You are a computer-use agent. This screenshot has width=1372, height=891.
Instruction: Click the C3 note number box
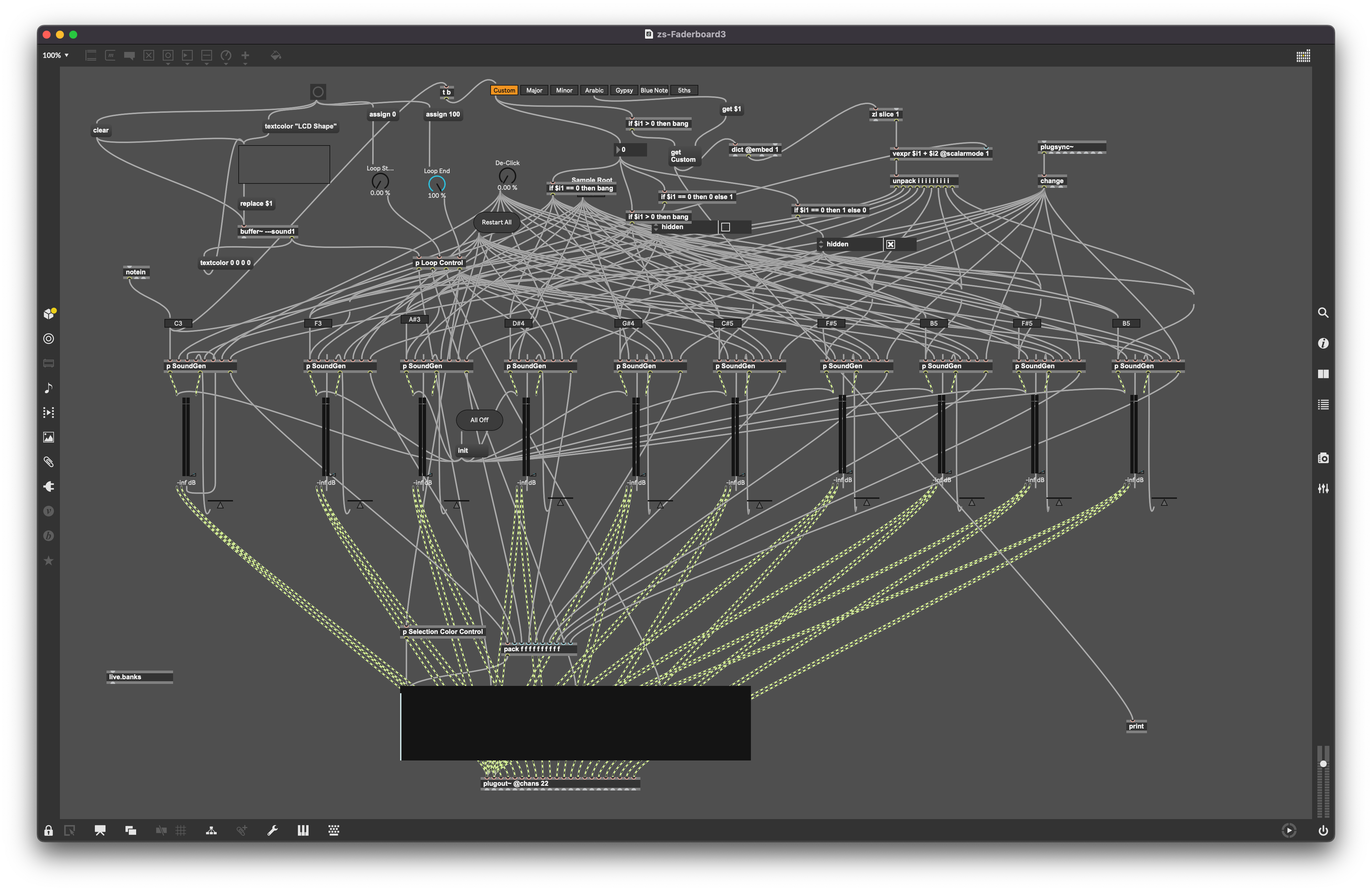pos(178,324)
